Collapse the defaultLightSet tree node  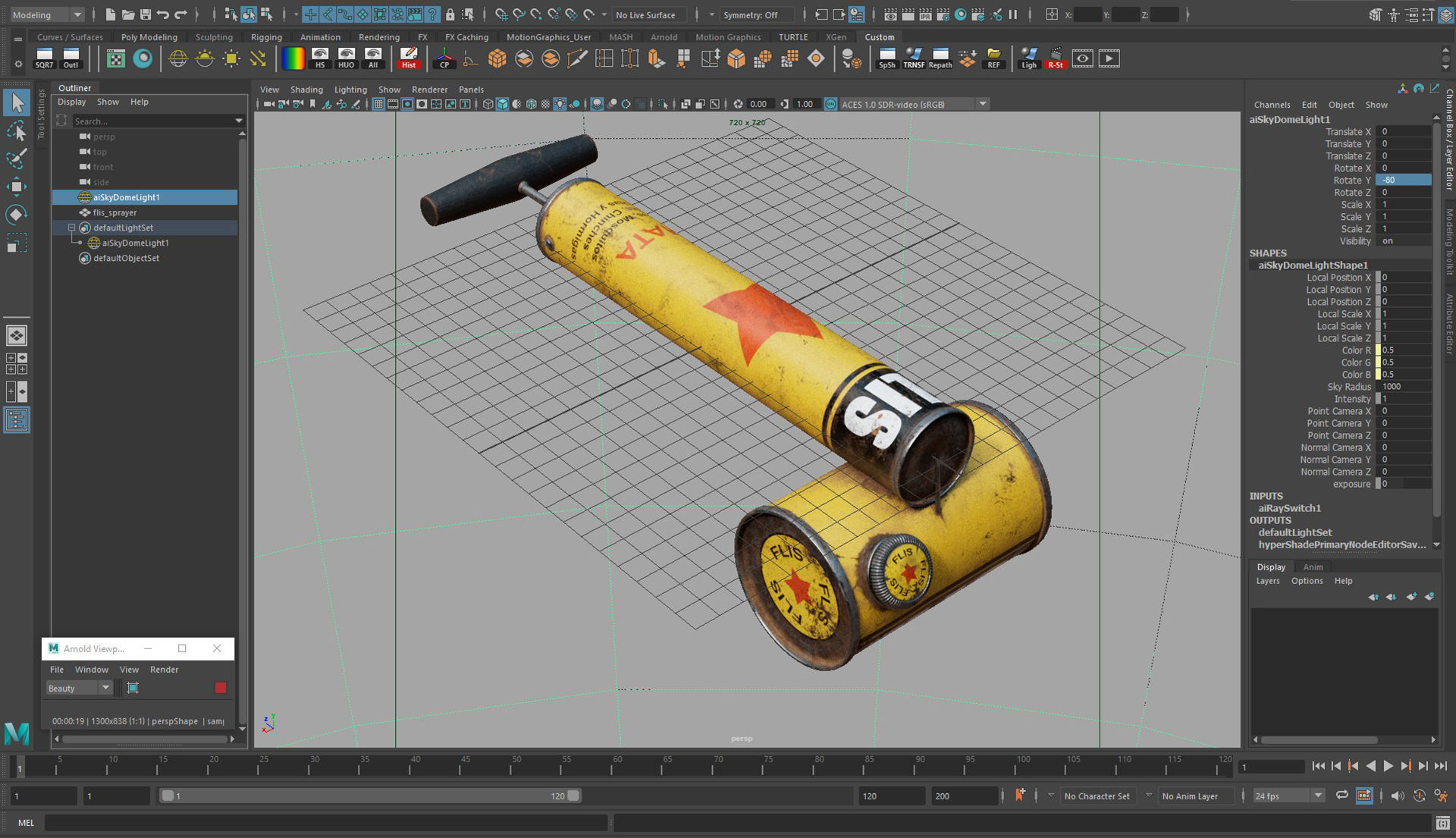point(71,228)
